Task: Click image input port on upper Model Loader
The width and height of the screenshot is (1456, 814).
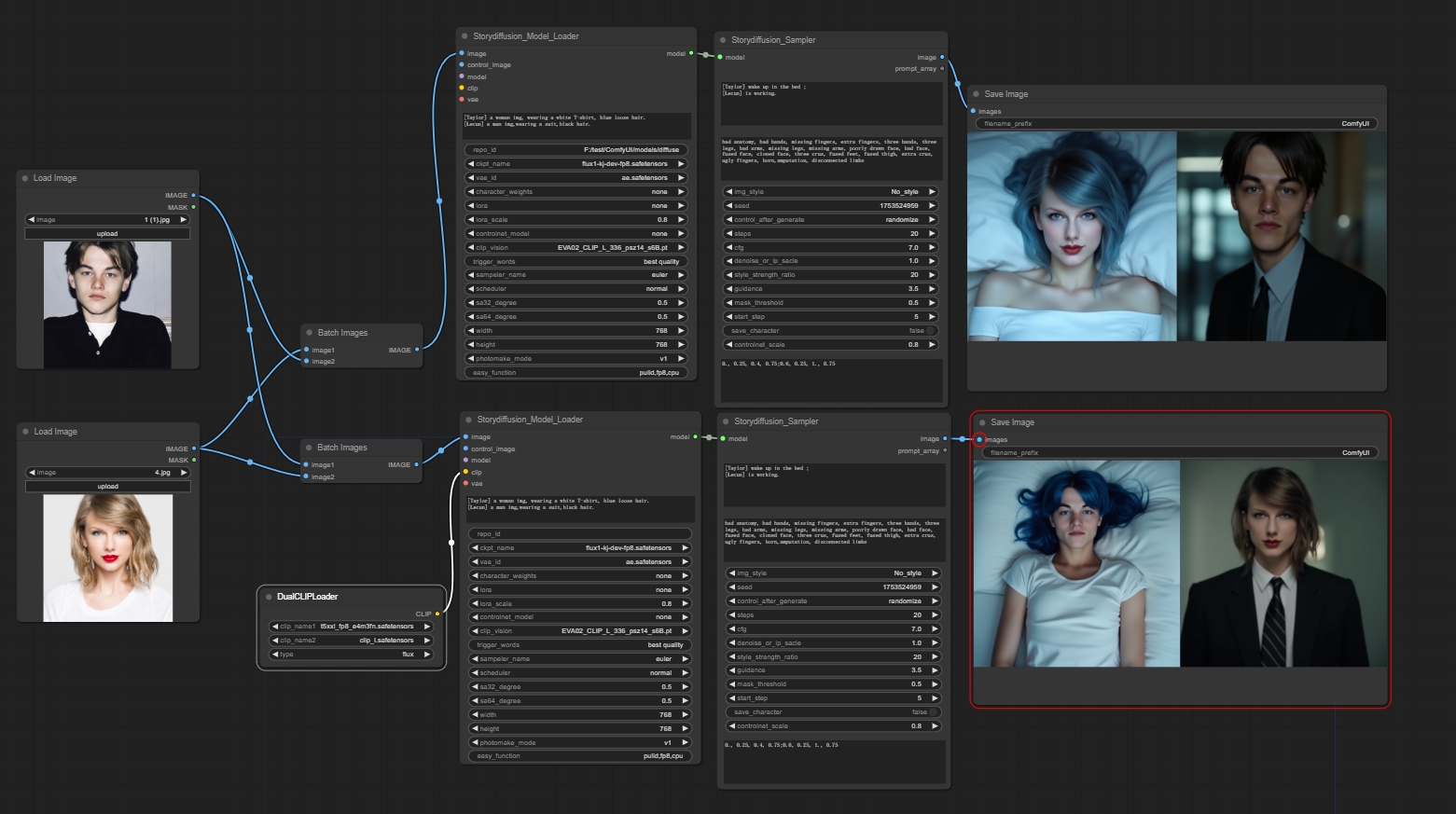Action: (462, 53)
